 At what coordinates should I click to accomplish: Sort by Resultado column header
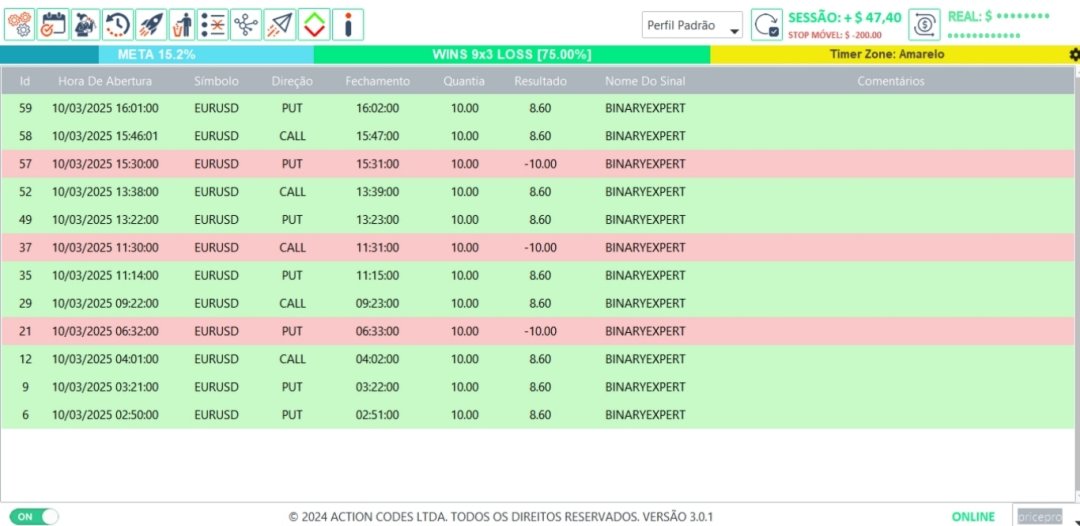(540, 81)
